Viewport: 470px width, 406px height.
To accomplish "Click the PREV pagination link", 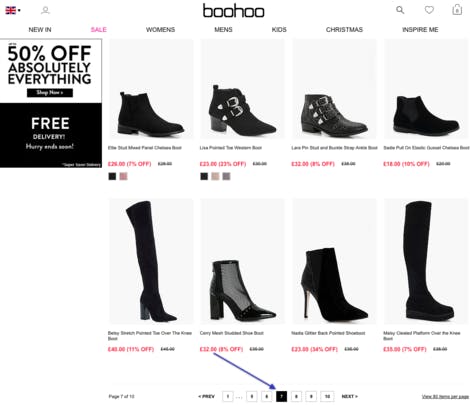I will tap(207, 396).
